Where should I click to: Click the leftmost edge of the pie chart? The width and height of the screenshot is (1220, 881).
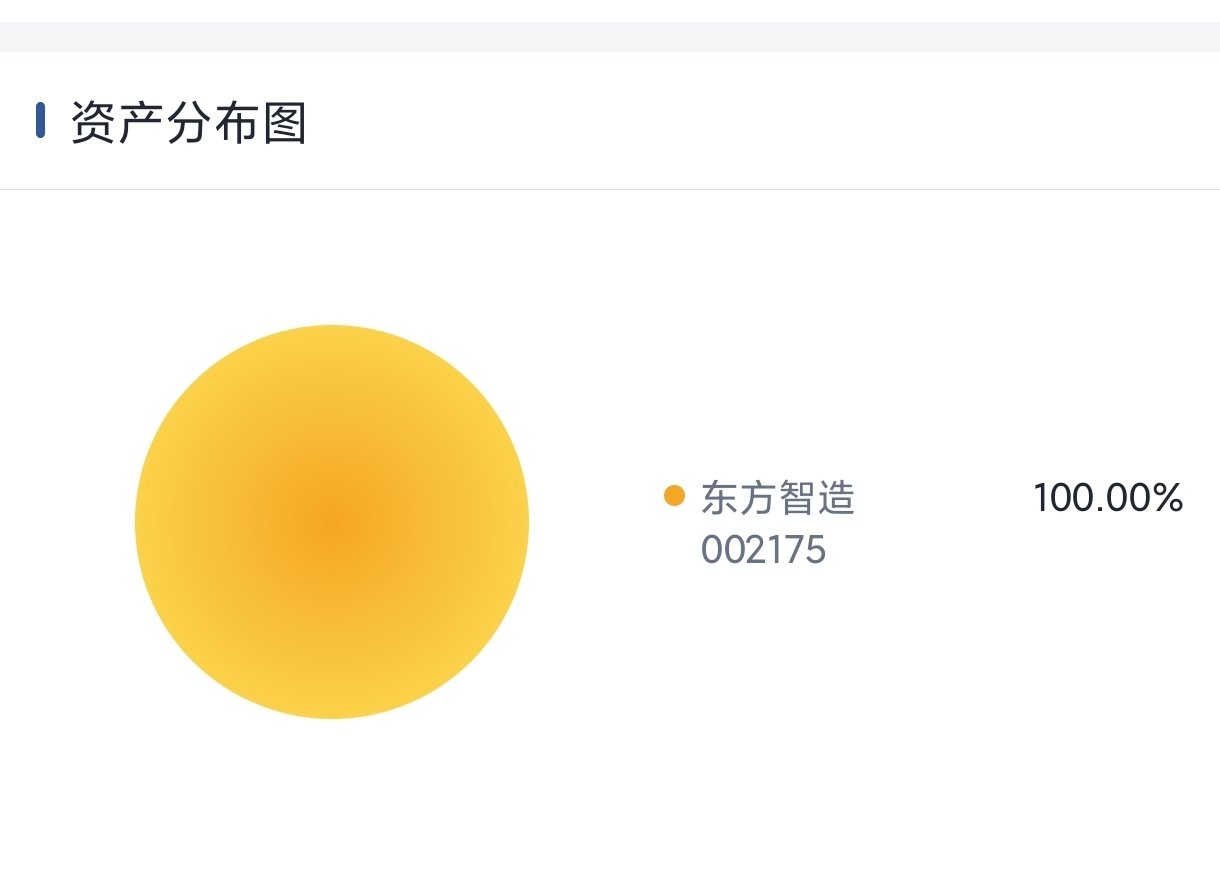coord(139,521)
